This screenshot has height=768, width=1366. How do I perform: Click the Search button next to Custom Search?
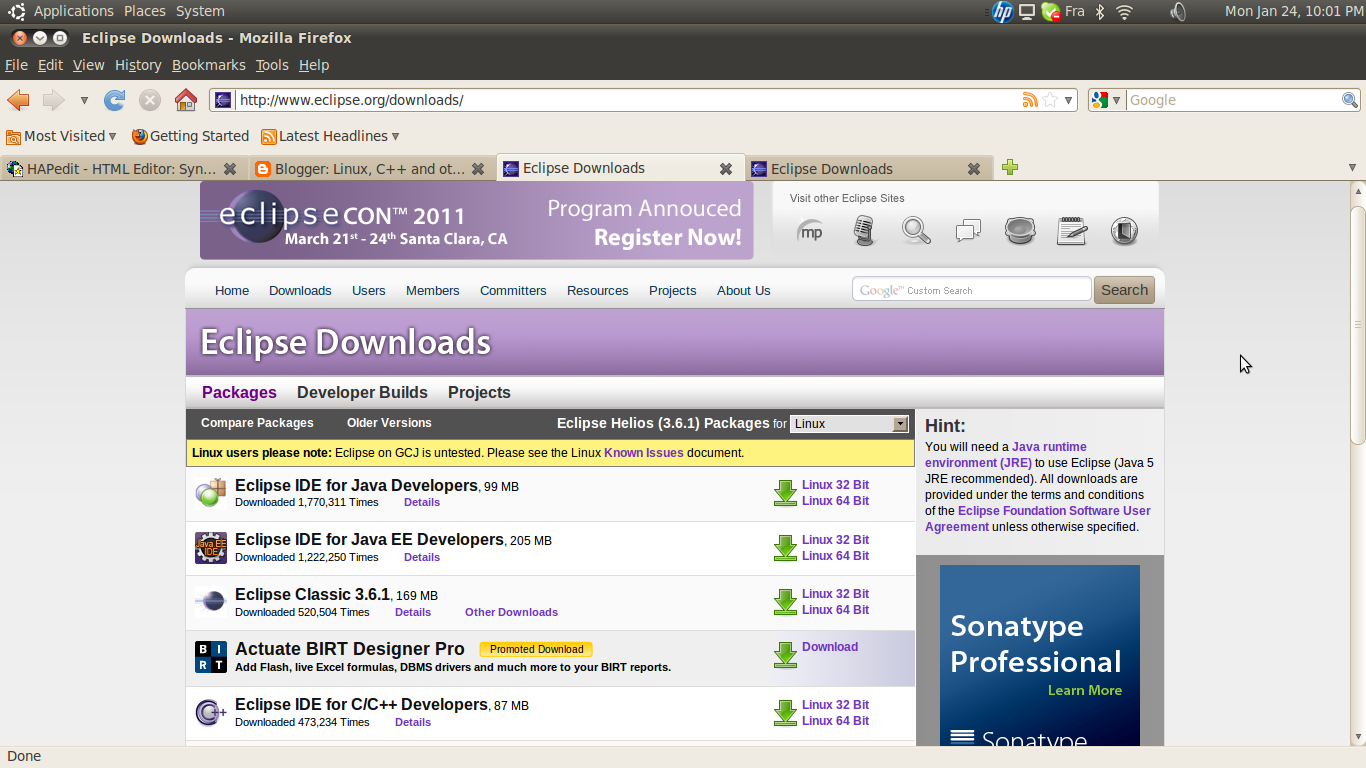(1124, 289)
